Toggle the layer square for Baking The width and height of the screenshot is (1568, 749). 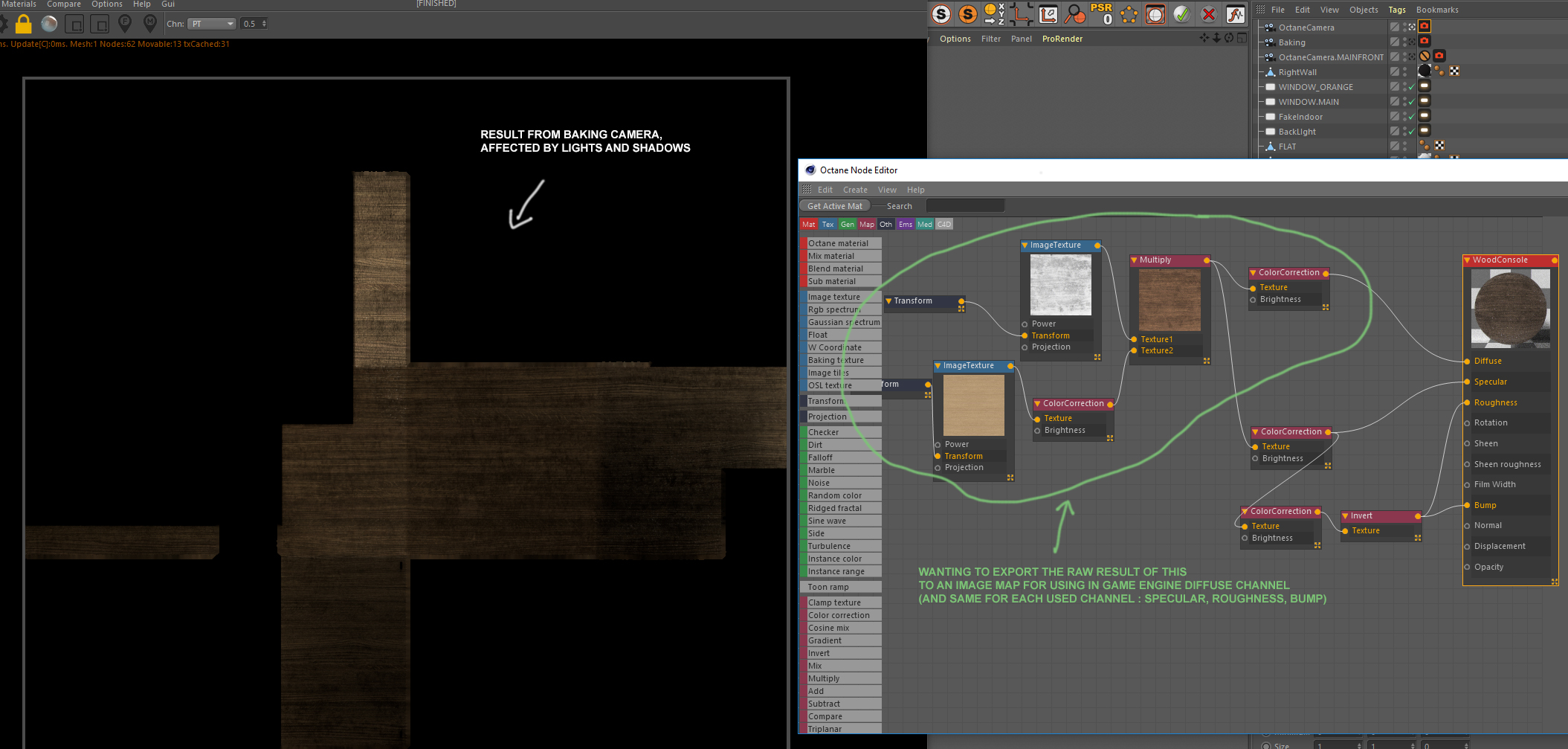click(x=1395, y=42)
